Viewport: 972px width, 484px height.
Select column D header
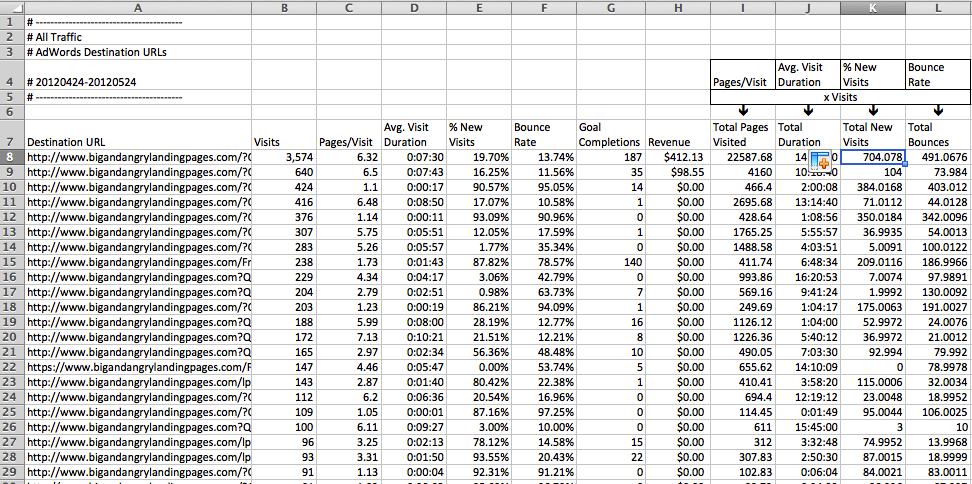coord(414,7)
